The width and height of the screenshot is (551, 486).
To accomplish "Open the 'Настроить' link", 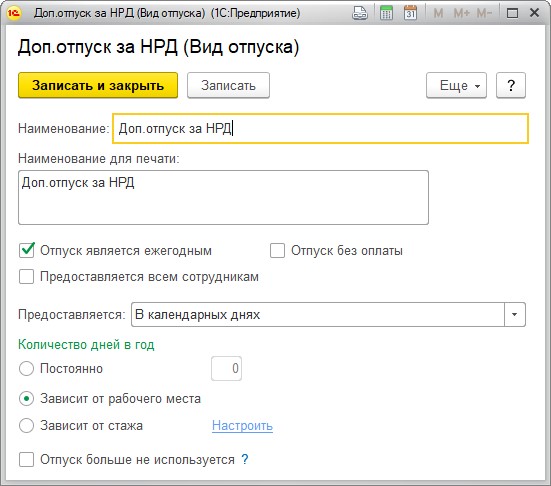I will (242, 426).
